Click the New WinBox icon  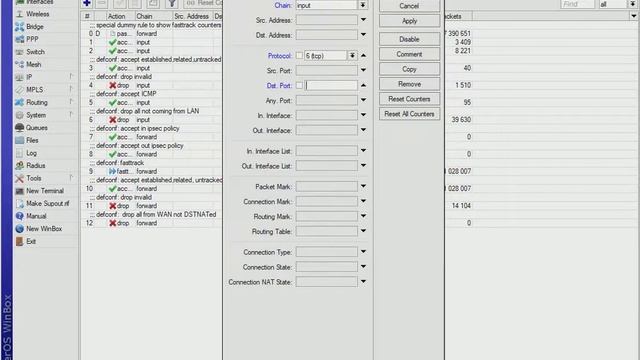[19, 229]
